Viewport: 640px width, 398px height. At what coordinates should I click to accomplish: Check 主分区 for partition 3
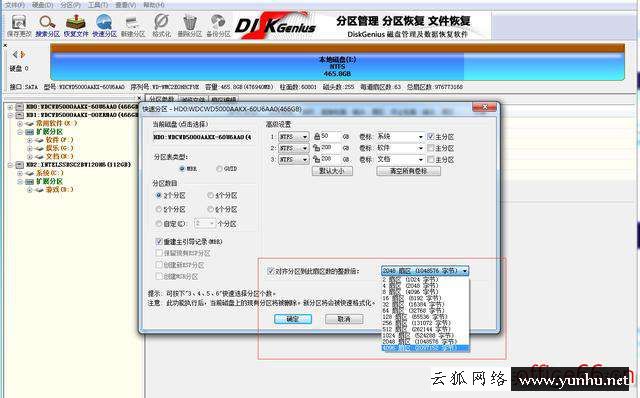(430, 159)
